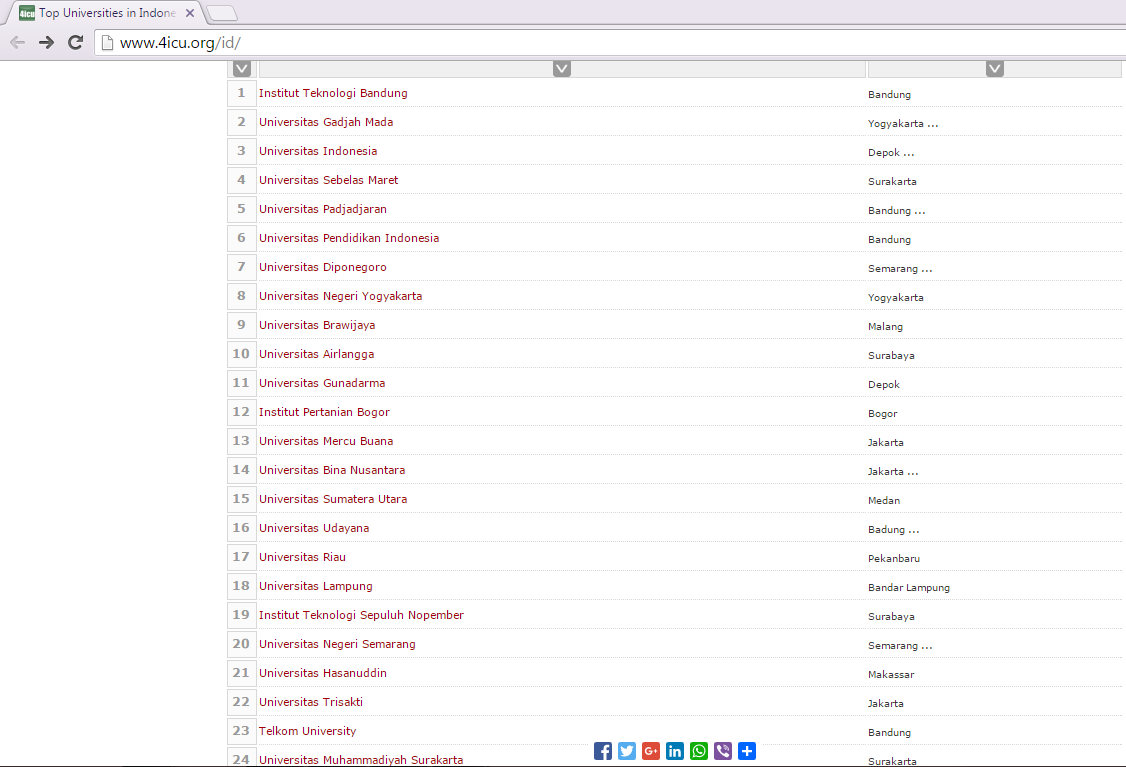1126x767 pixels.
Task: Click the browser back arrow
Action: 18,42
